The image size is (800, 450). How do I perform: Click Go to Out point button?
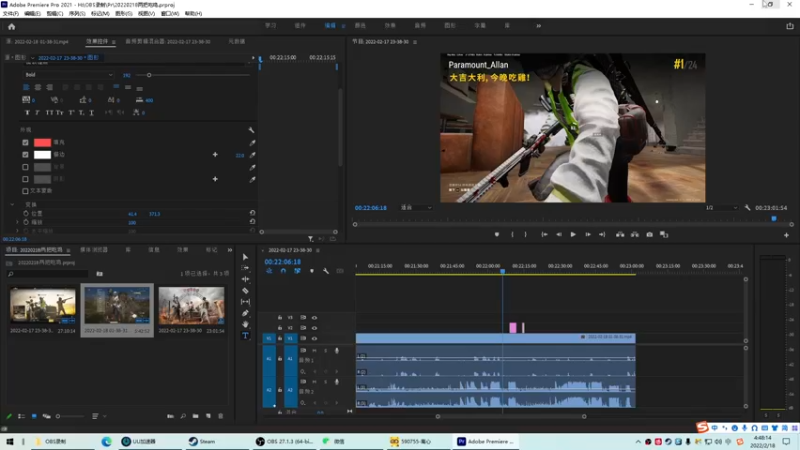602,235
